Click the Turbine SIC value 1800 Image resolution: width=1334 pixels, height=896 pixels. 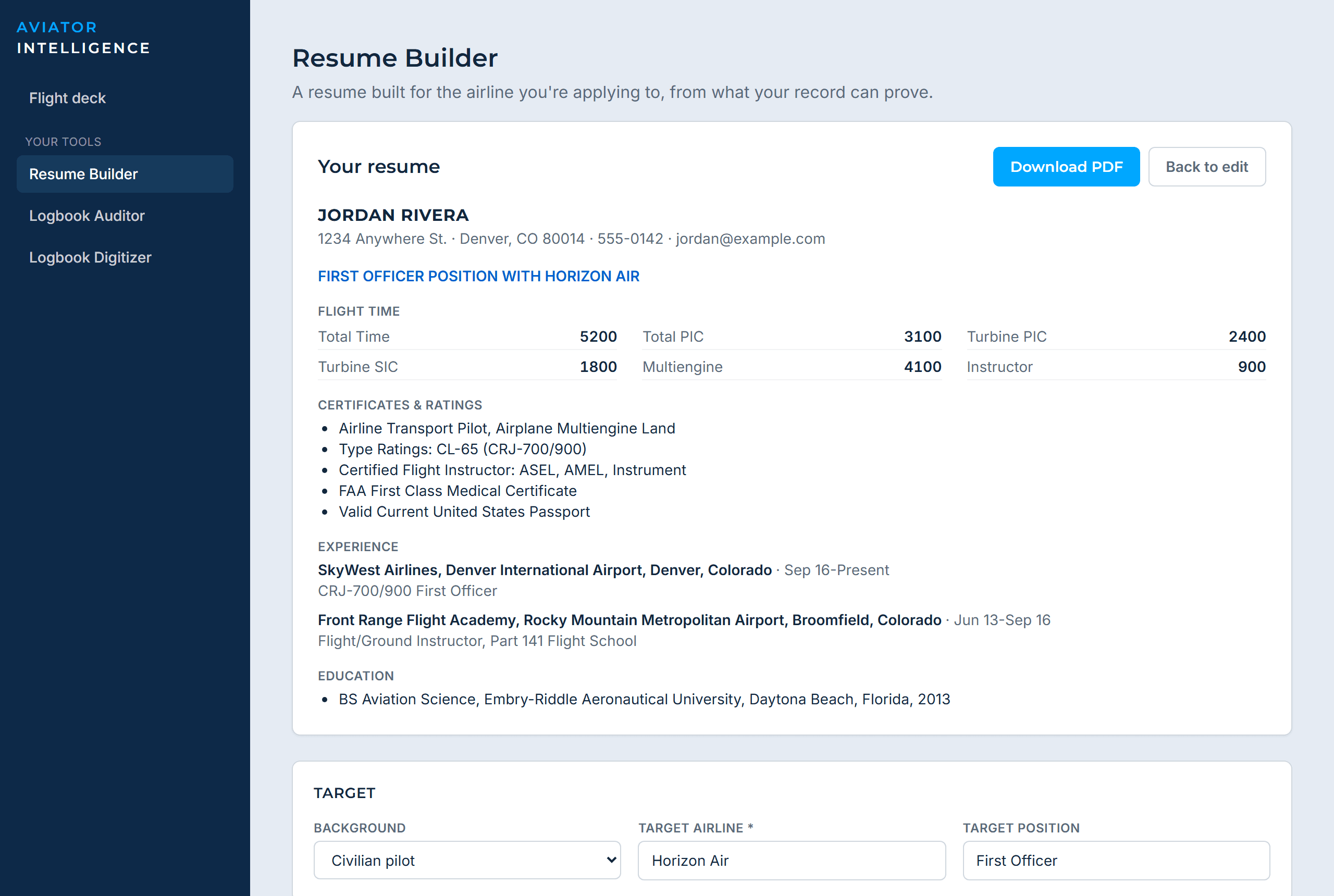pos(598,367)
